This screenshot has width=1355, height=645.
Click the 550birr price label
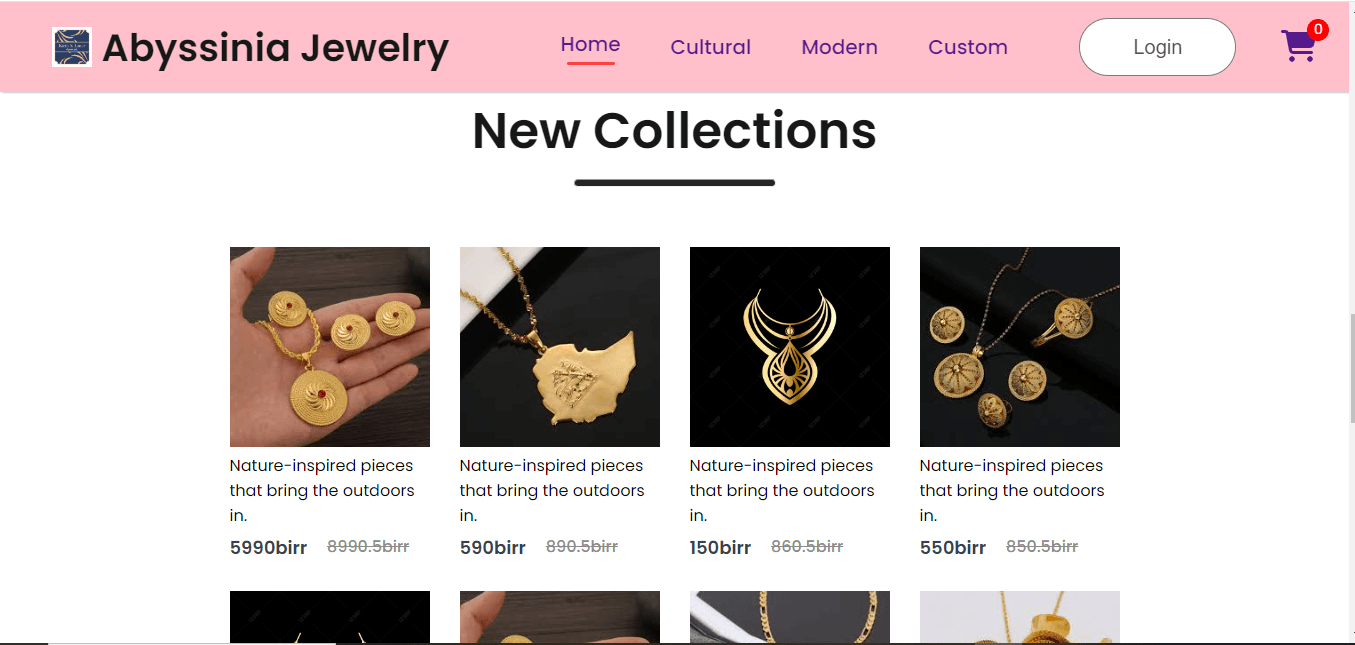click(x=952, y=548)
